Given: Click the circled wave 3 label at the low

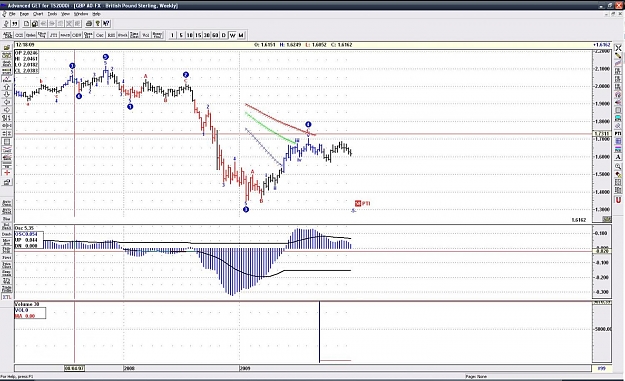Looking at the screenshot, I should [x=246, y=209].
